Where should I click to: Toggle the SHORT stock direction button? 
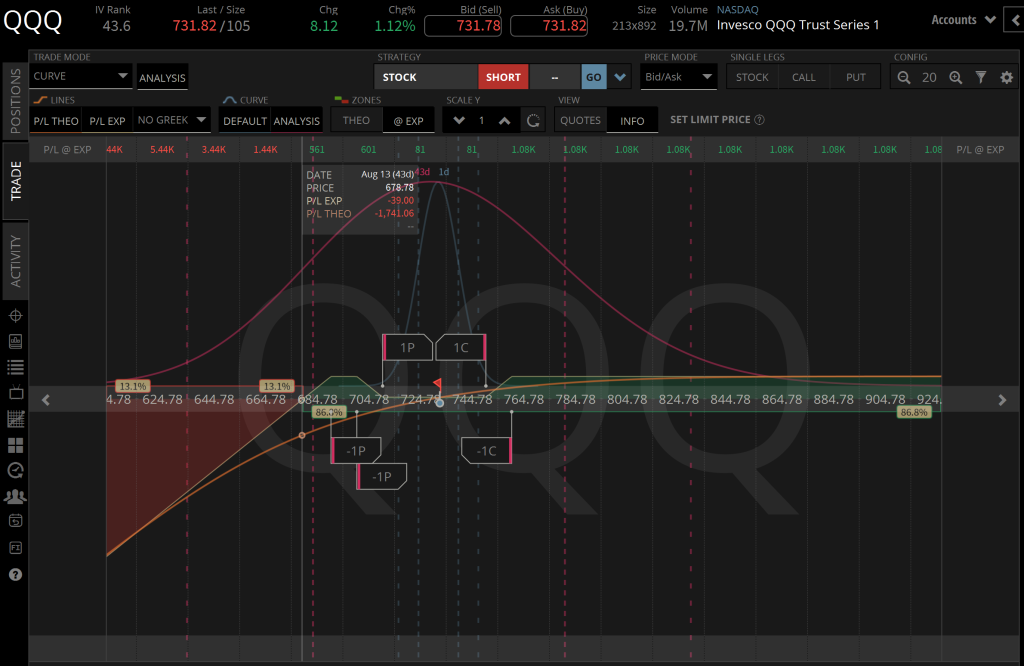pos(503,77)
